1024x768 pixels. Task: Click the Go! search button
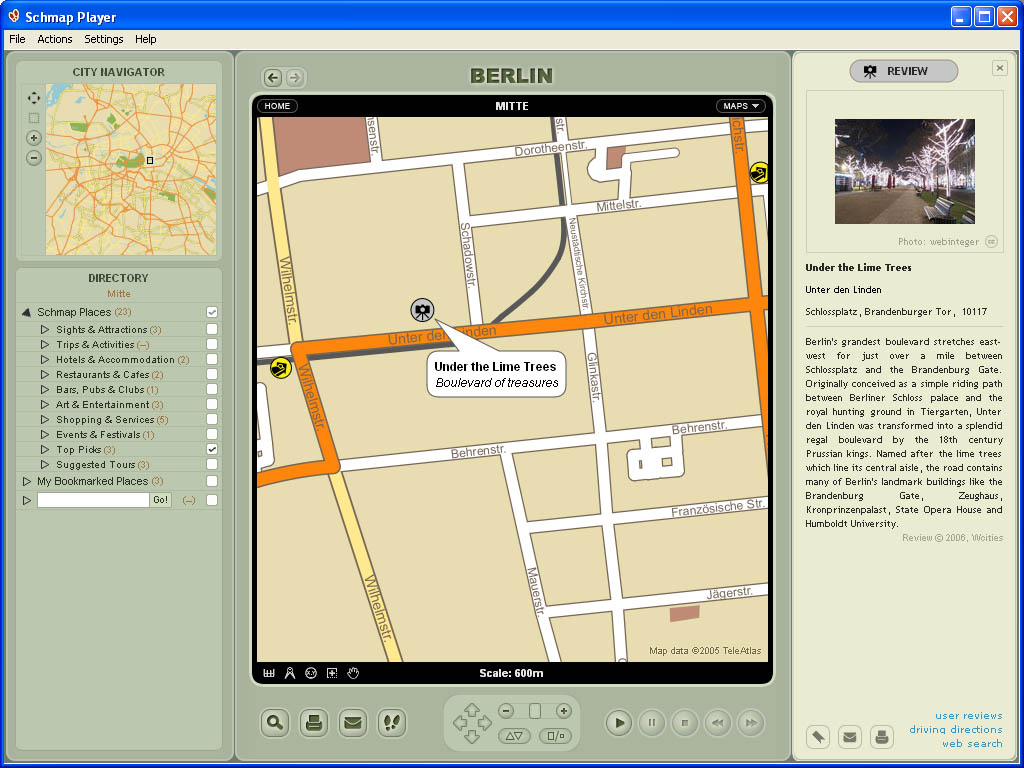point(161,500)
